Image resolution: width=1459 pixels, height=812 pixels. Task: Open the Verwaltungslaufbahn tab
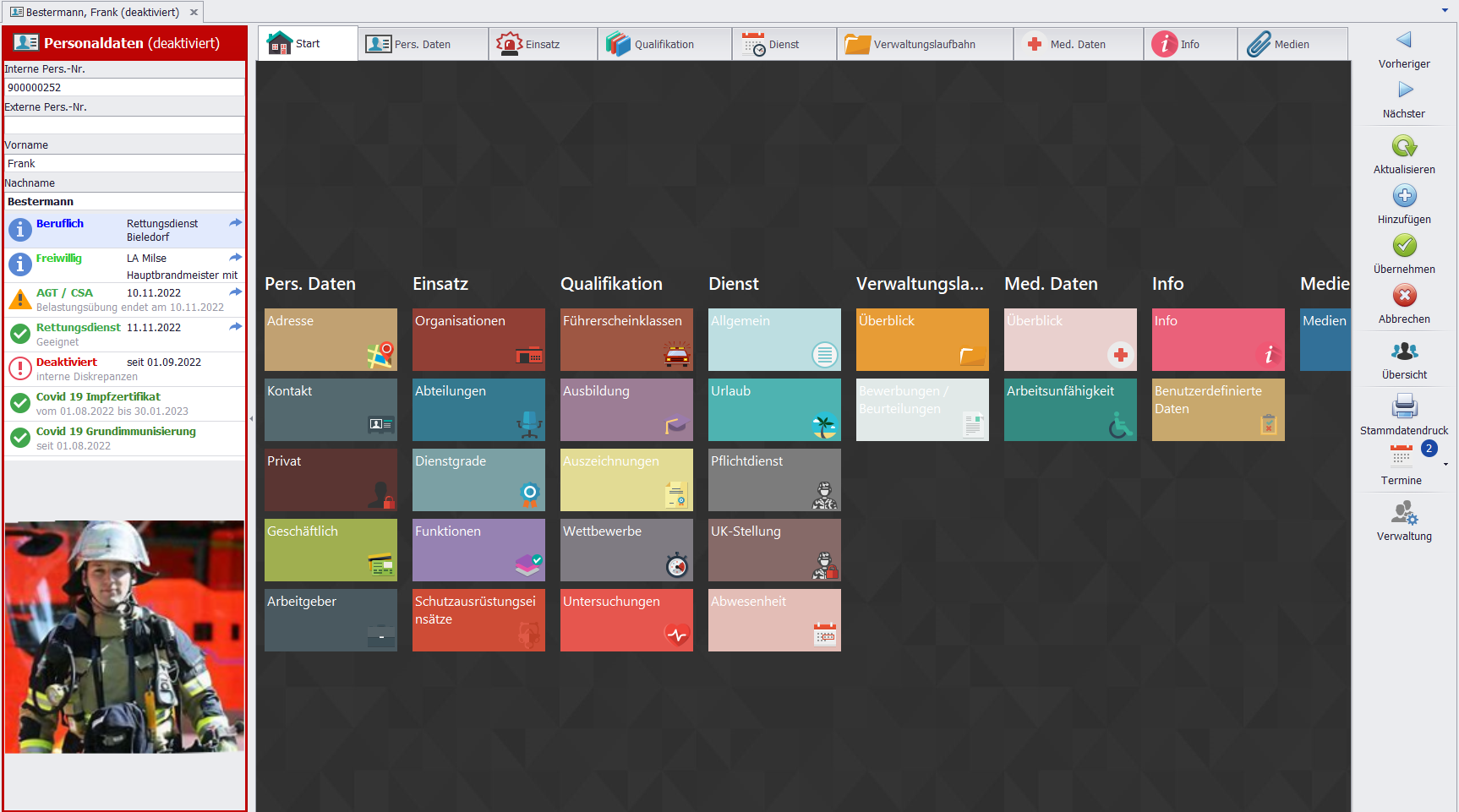coord(924,45)
